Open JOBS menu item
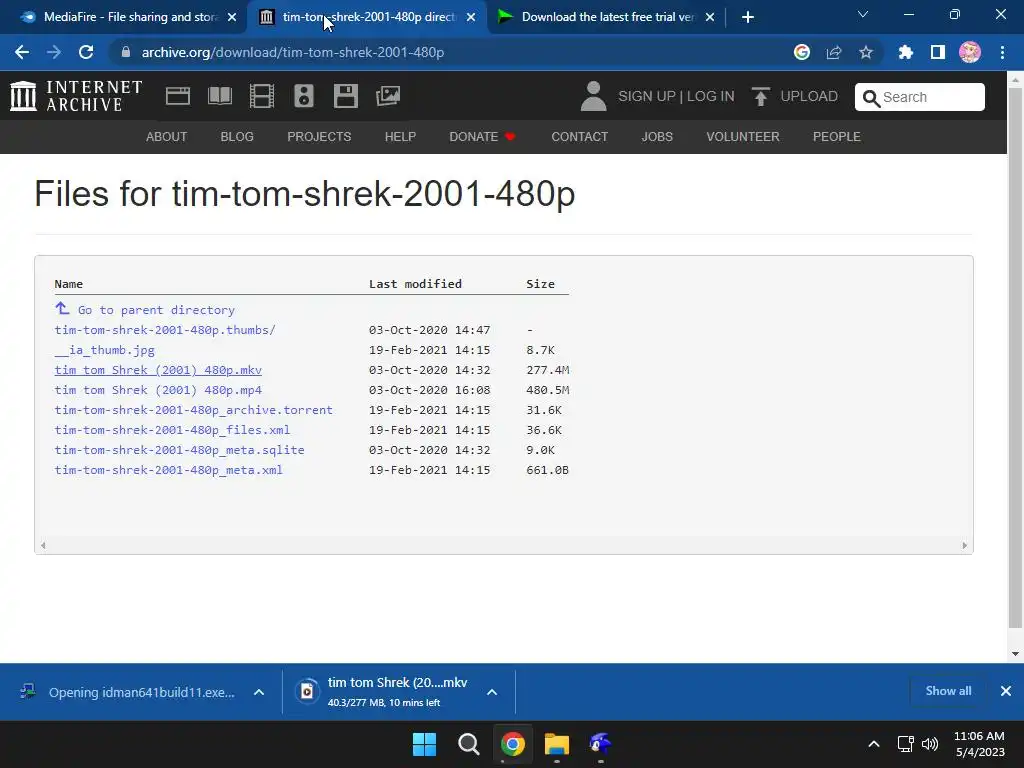1024x768 pixels. tap(657, 136)
